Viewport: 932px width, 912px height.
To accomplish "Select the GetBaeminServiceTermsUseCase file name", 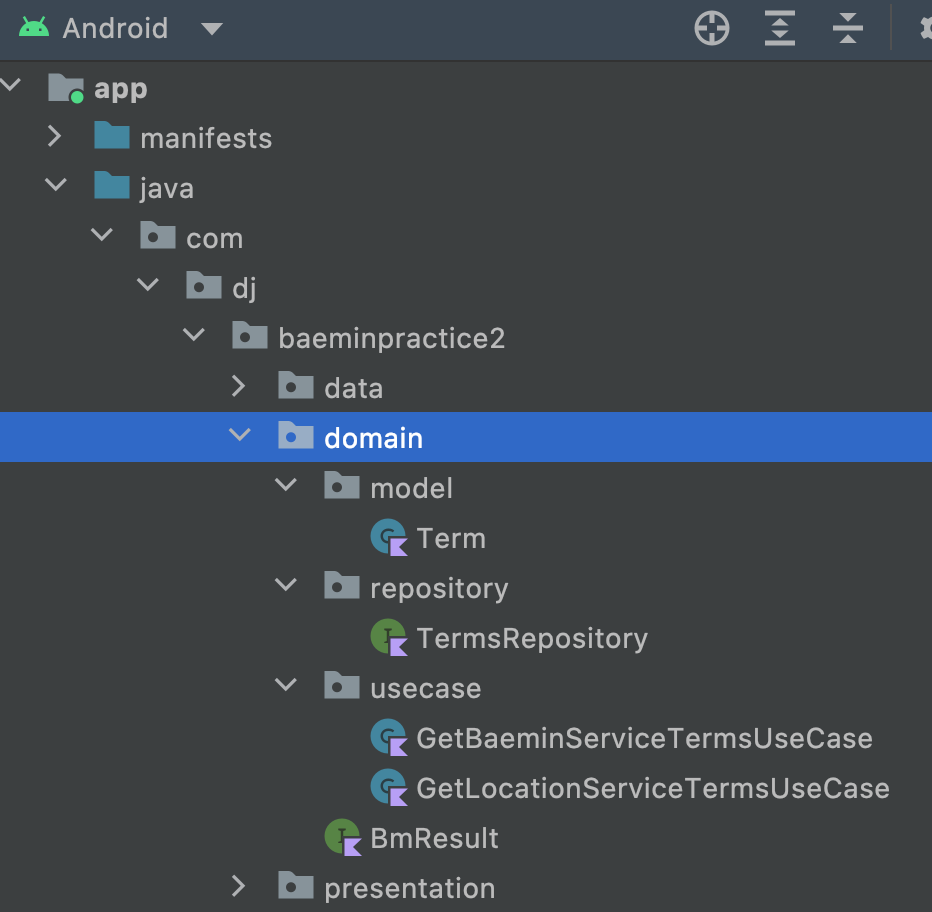I will (644, 738).
